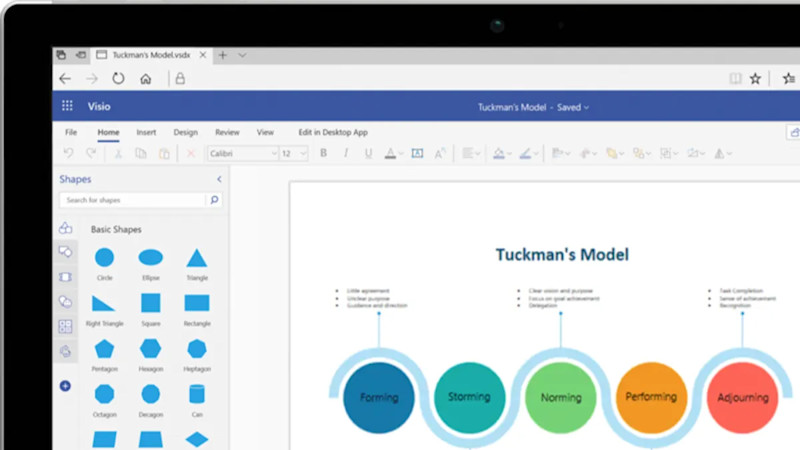Image resolution: width=800 pixels, height=450 pixels.
Task: Click the Redo icon in ribbon
Action: click(x=91, y=153)
